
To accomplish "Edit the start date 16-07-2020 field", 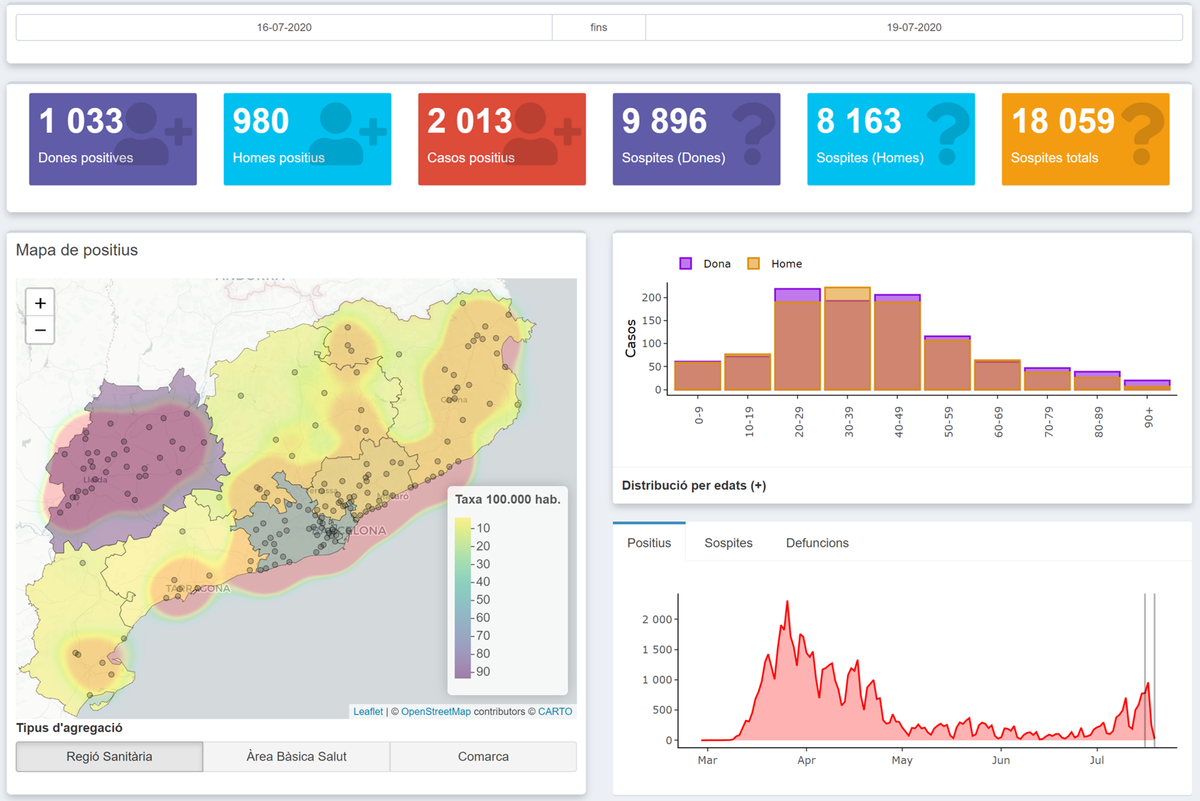I will click(x=284, y=27).
